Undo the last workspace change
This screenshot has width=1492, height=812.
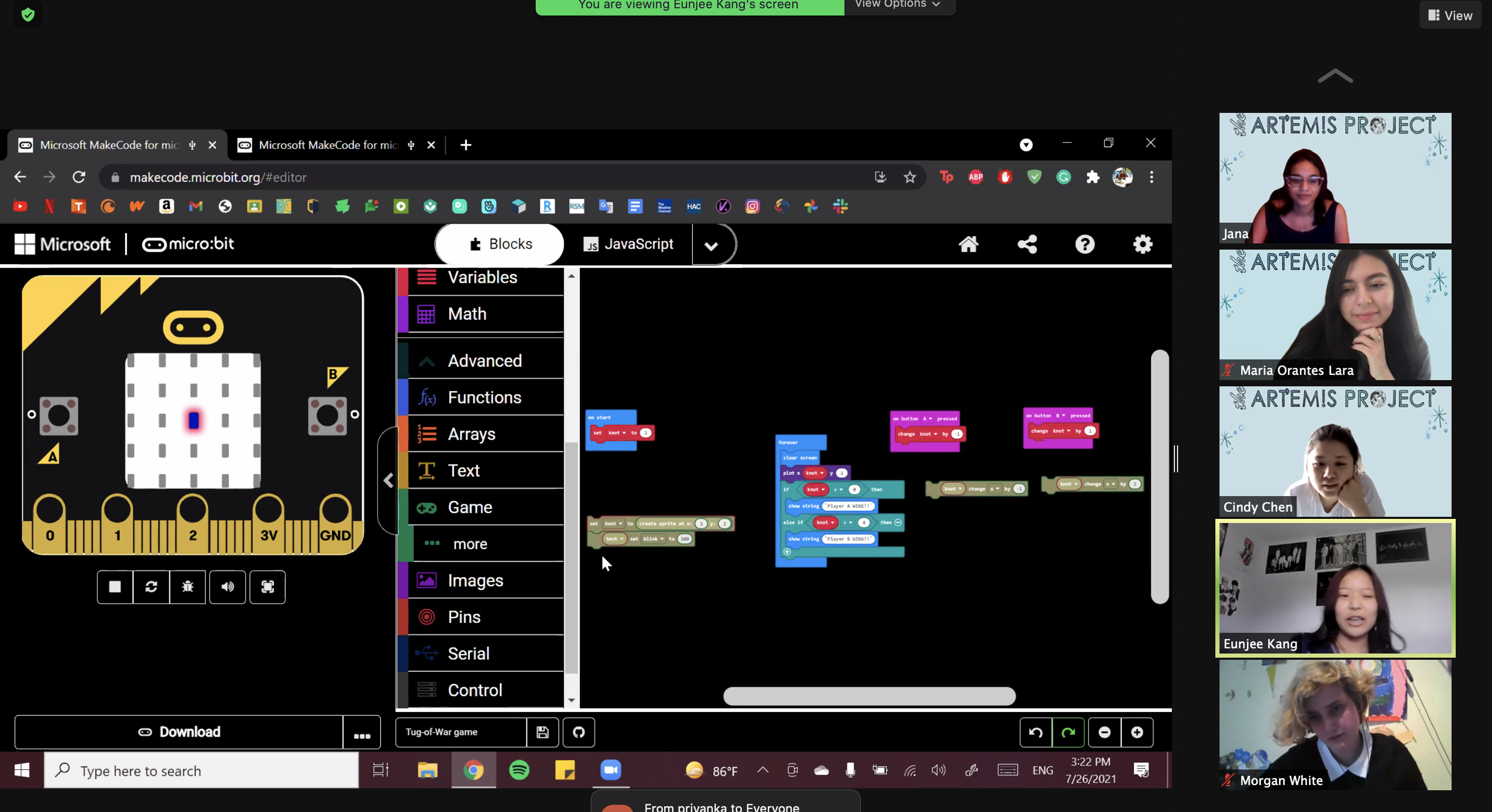tap(1036, 732)
